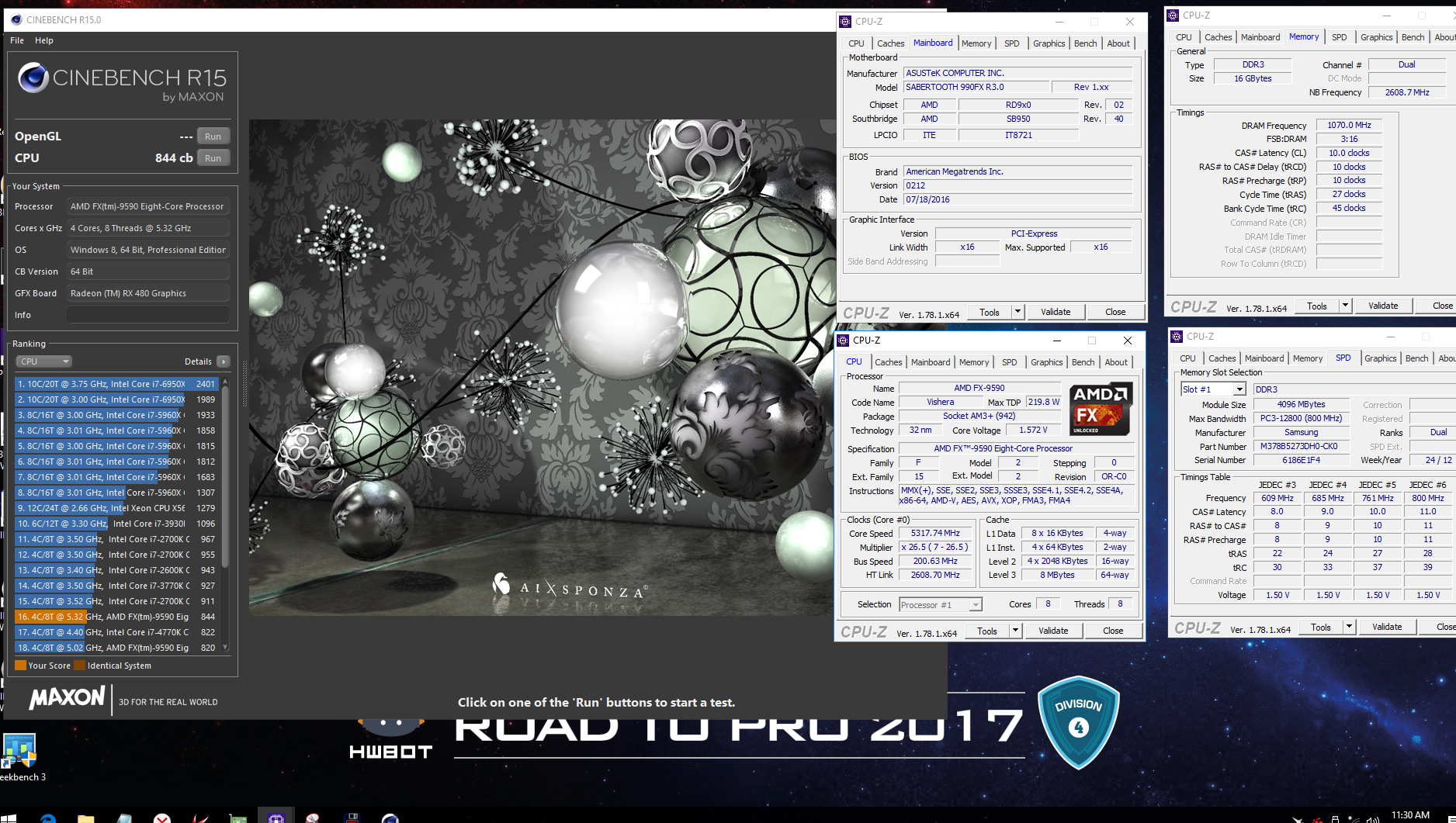Screen dimensions: 1456x823
Task: Select ranking row 10 Intel Core i7-3930K 1096
Action: (117, 524)
